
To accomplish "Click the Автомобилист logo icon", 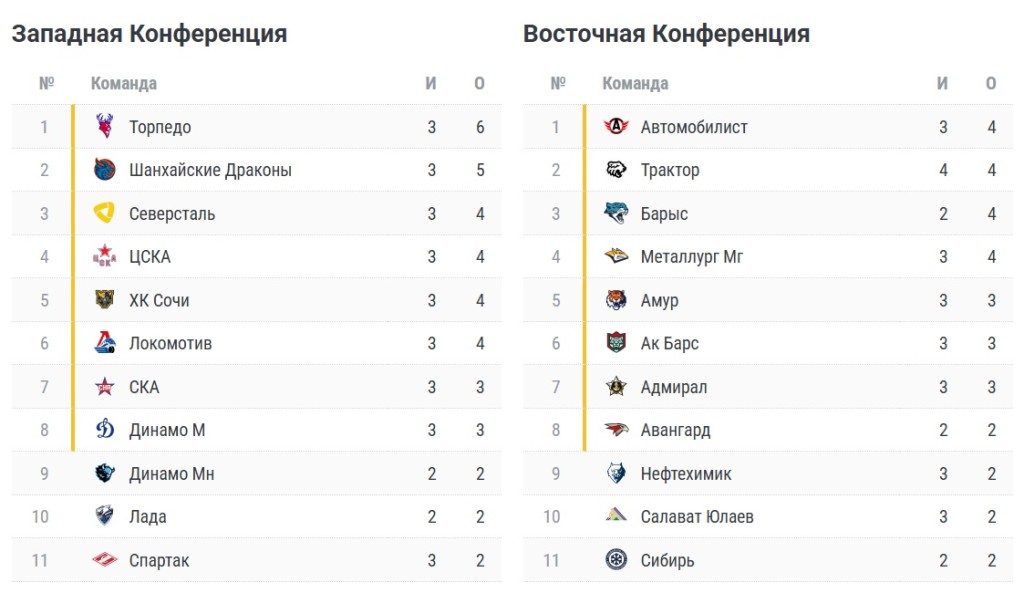I will coord(616,126).
